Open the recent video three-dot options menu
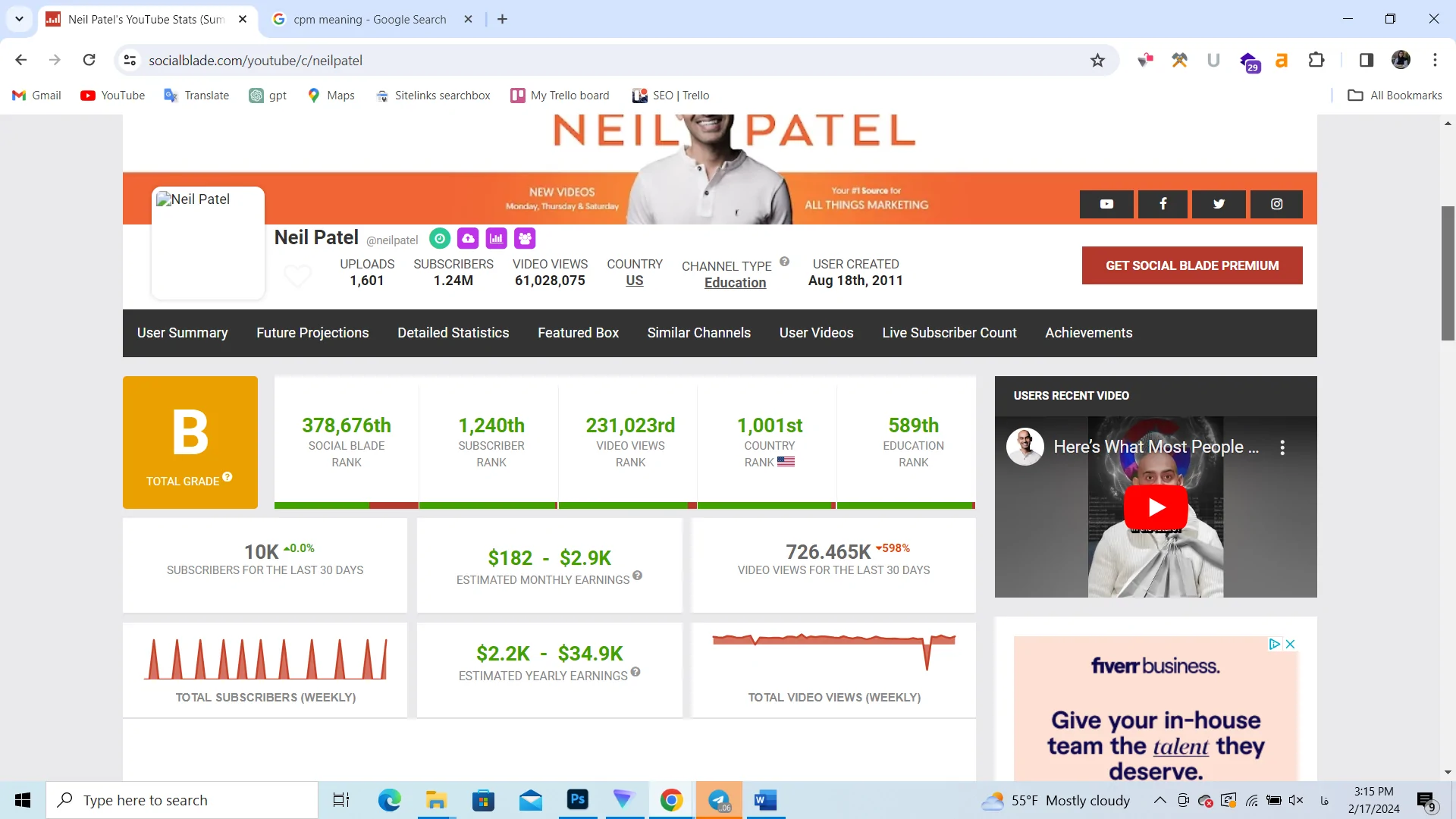The height and width of the screenshot is (819, 1456). 1282,447
